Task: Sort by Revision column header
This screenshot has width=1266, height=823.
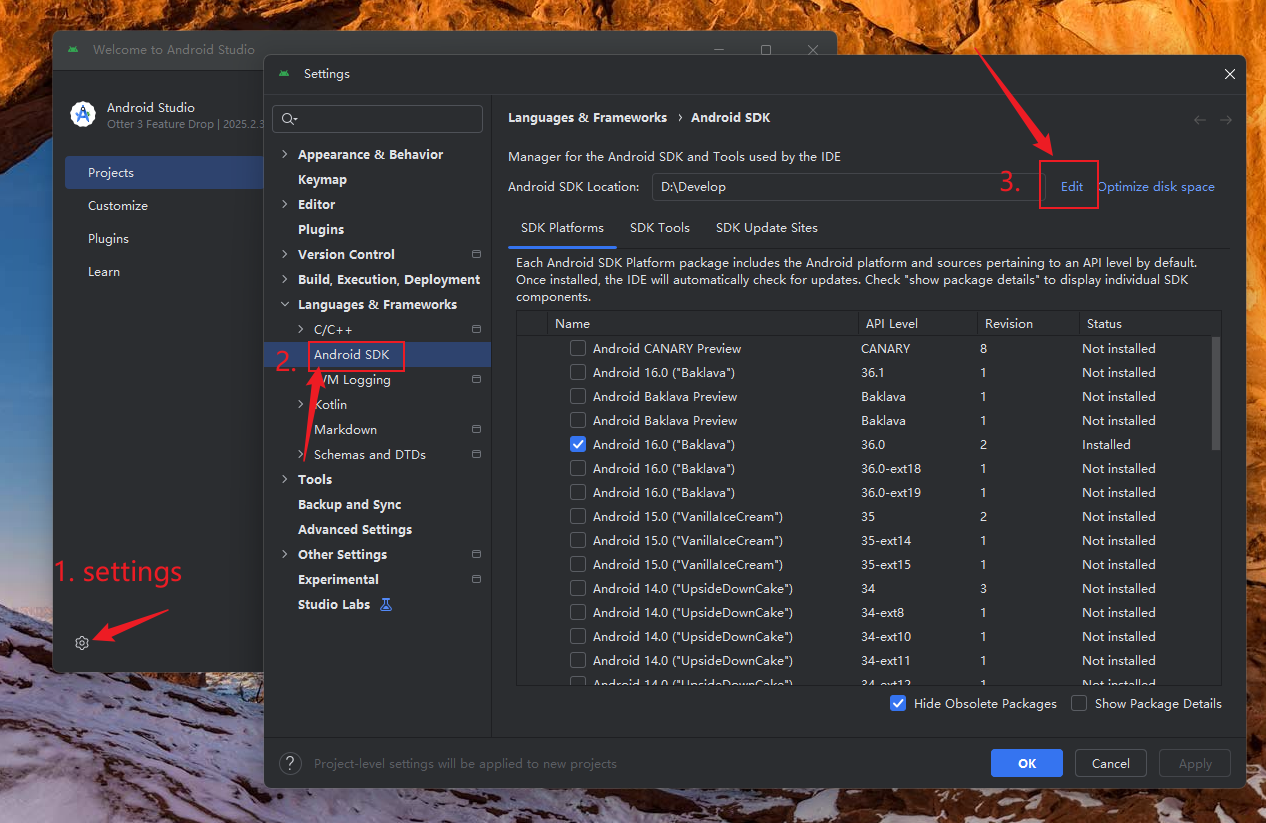Action: click(1027, 323)
